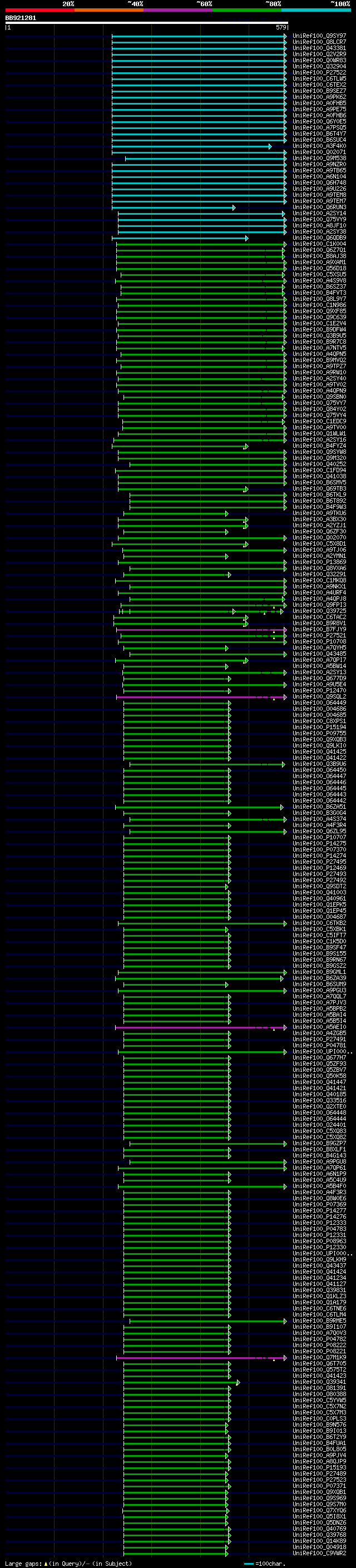The image size is (356, 1568).
Task: Click the cyan ~100% identity legend band
Action: [x=317, y=10]
